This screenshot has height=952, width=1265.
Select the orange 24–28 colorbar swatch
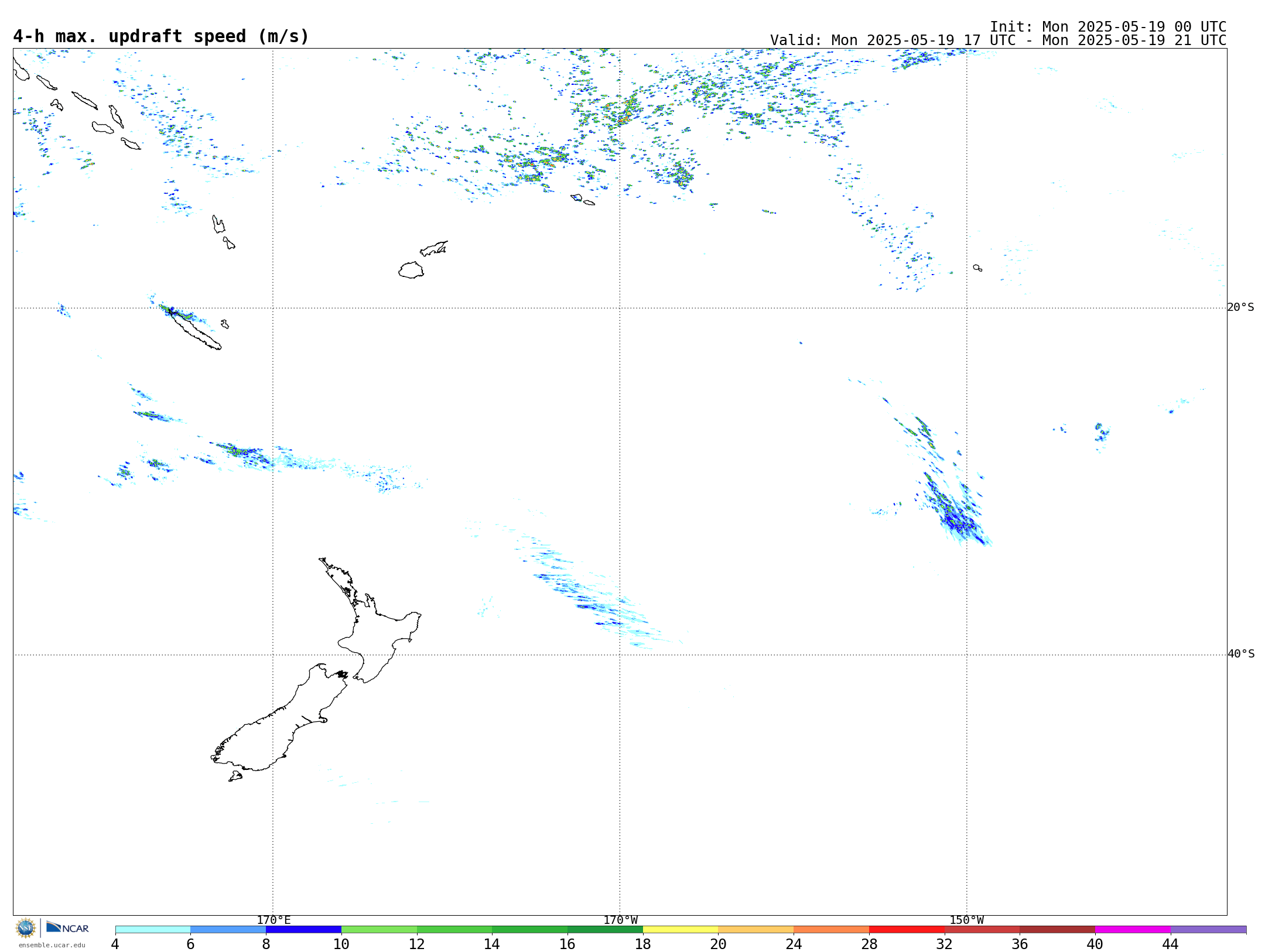click(x=832, y=929)
